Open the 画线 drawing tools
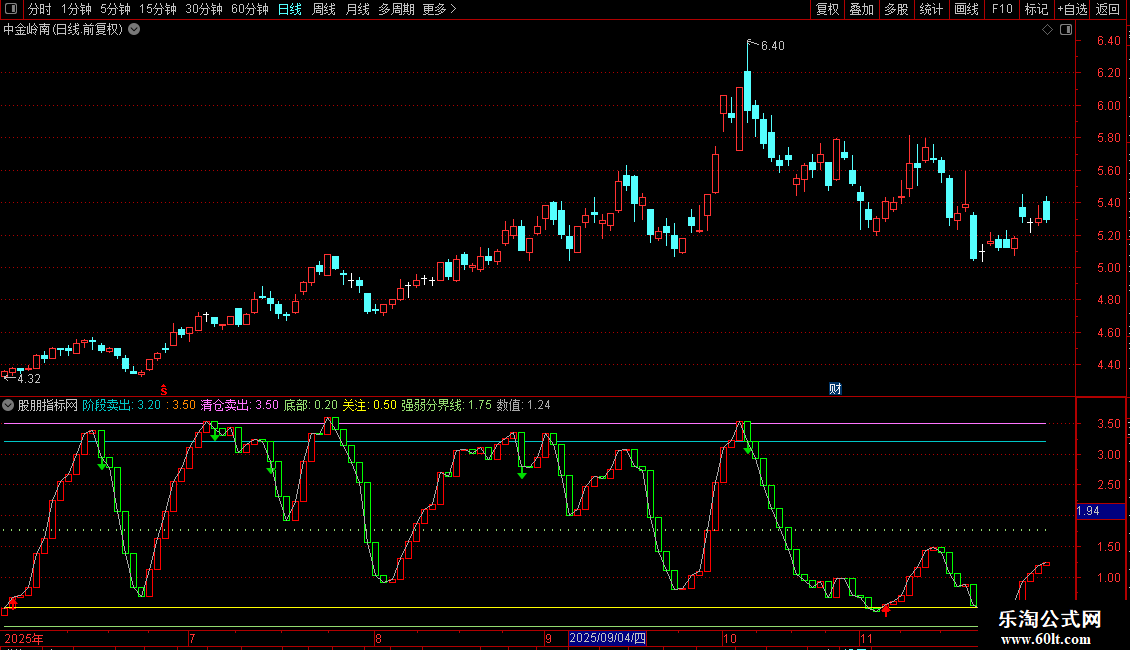1130x650 pixels. (x=966, y=10)
